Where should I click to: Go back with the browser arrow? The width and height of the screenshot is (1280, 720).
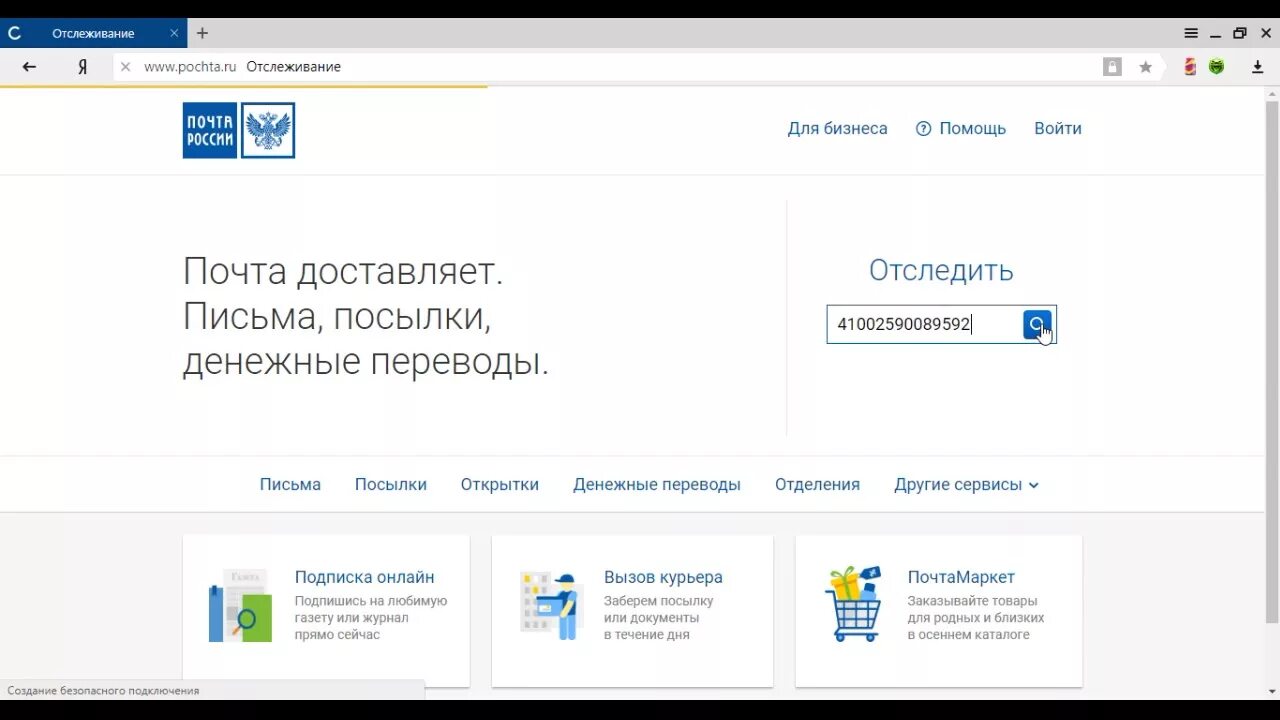[x=29, y=67]
